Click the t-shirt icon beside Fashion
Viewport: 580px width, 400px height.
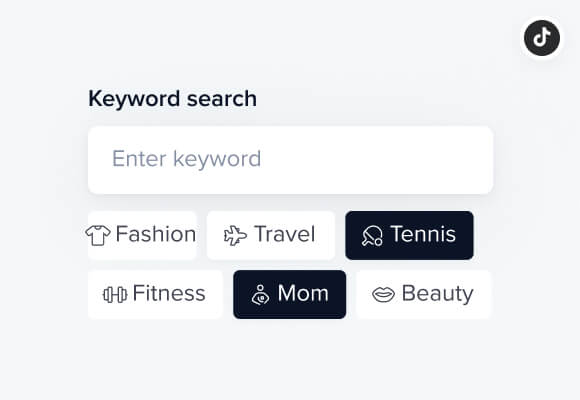[x=98, y=235]
